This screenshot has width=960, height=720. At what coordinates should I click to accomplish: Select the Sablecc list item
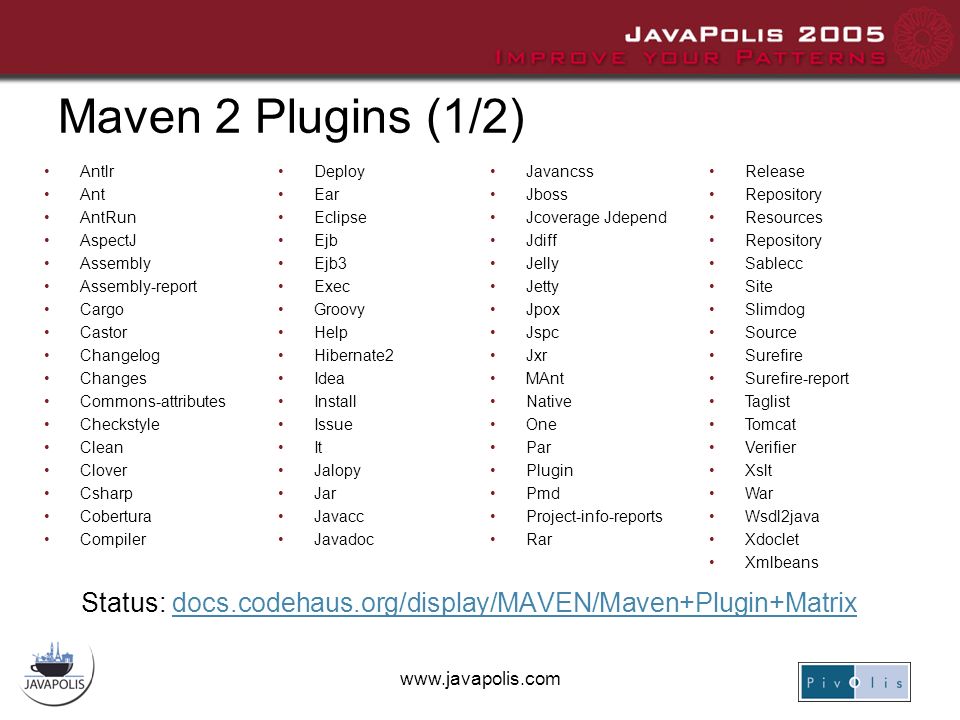click(774, 264)
